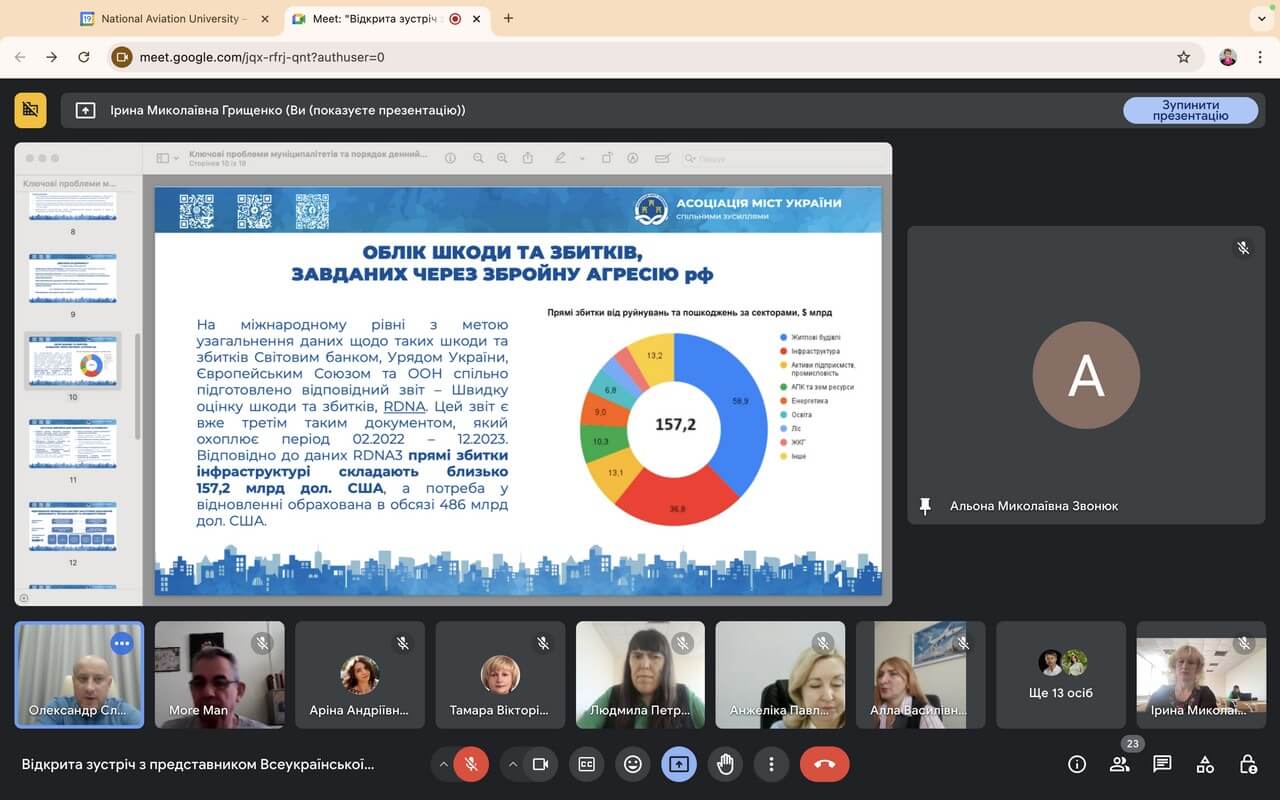
Task: Toggle the camera on or off
Action: [540, 764]
